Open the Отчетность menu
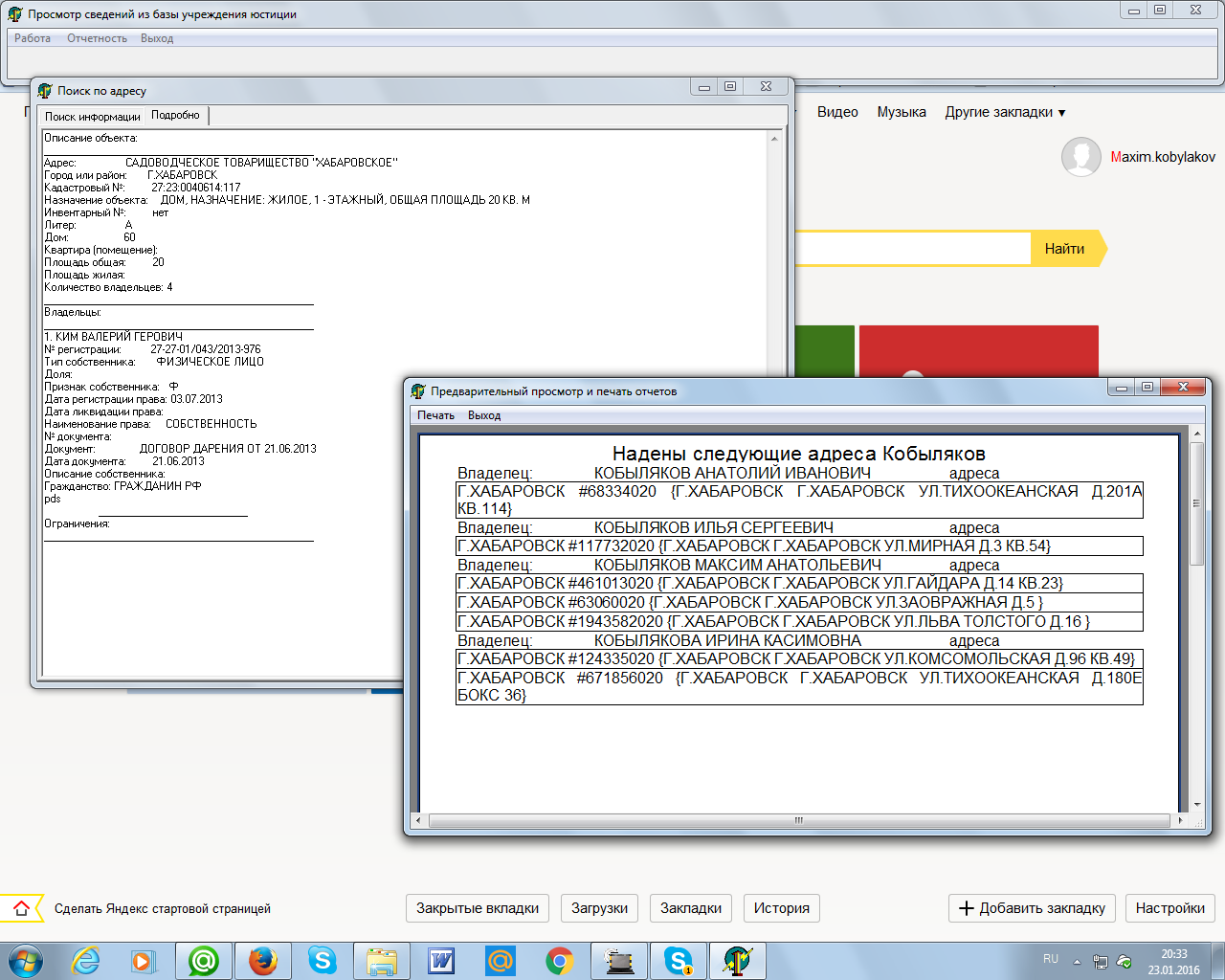This screenshot has width=1225, height=980. point(97,38)
